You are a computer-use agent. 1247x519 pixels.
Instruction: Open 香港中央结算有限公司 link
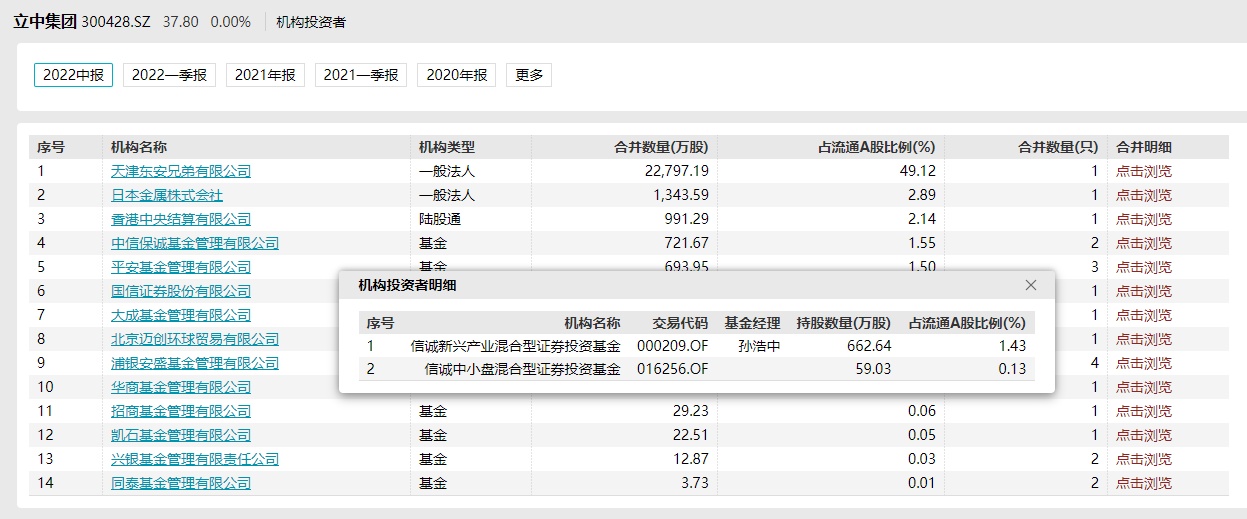coord(181,219)
